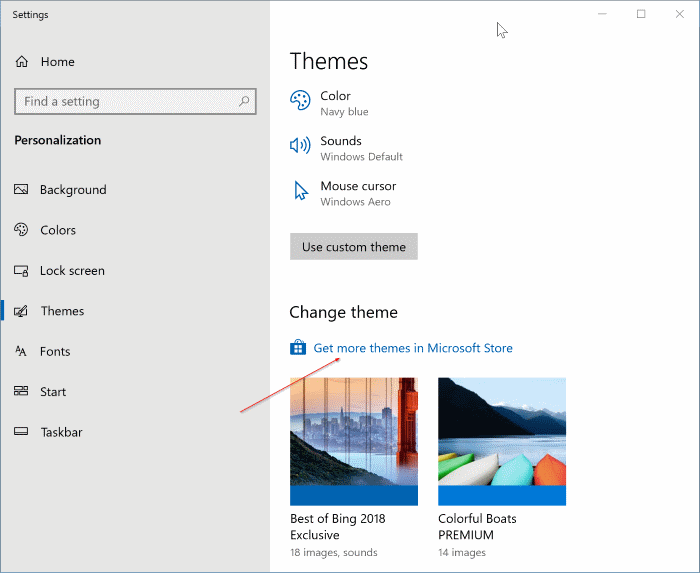Close the Settings window
700x573 pixels.
tap(679, 14)
